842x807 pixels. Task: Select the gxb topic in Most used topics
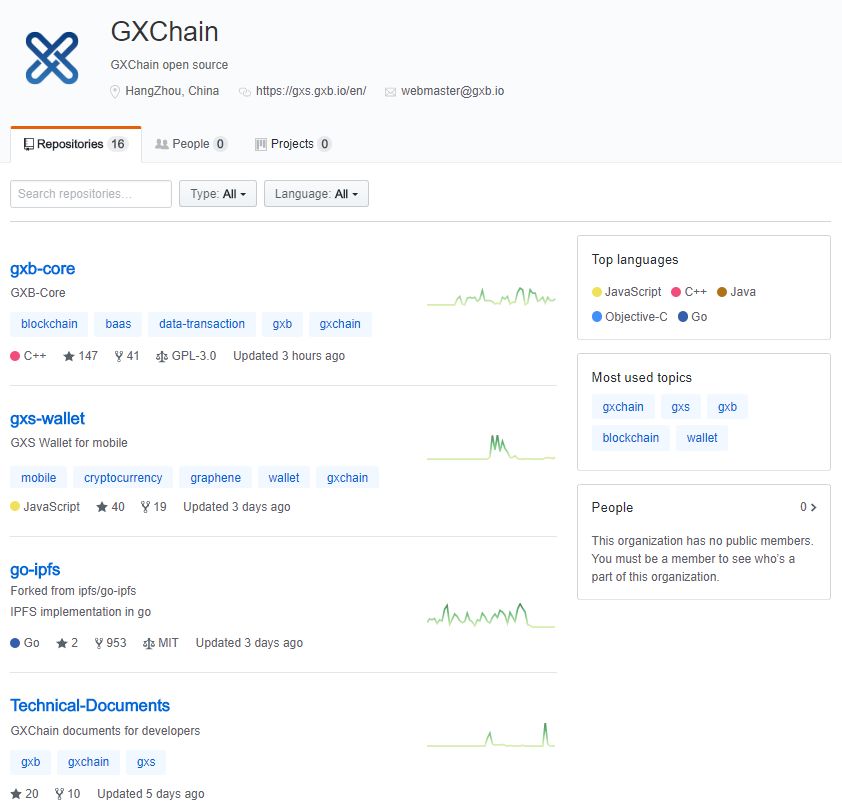(727, 407)
